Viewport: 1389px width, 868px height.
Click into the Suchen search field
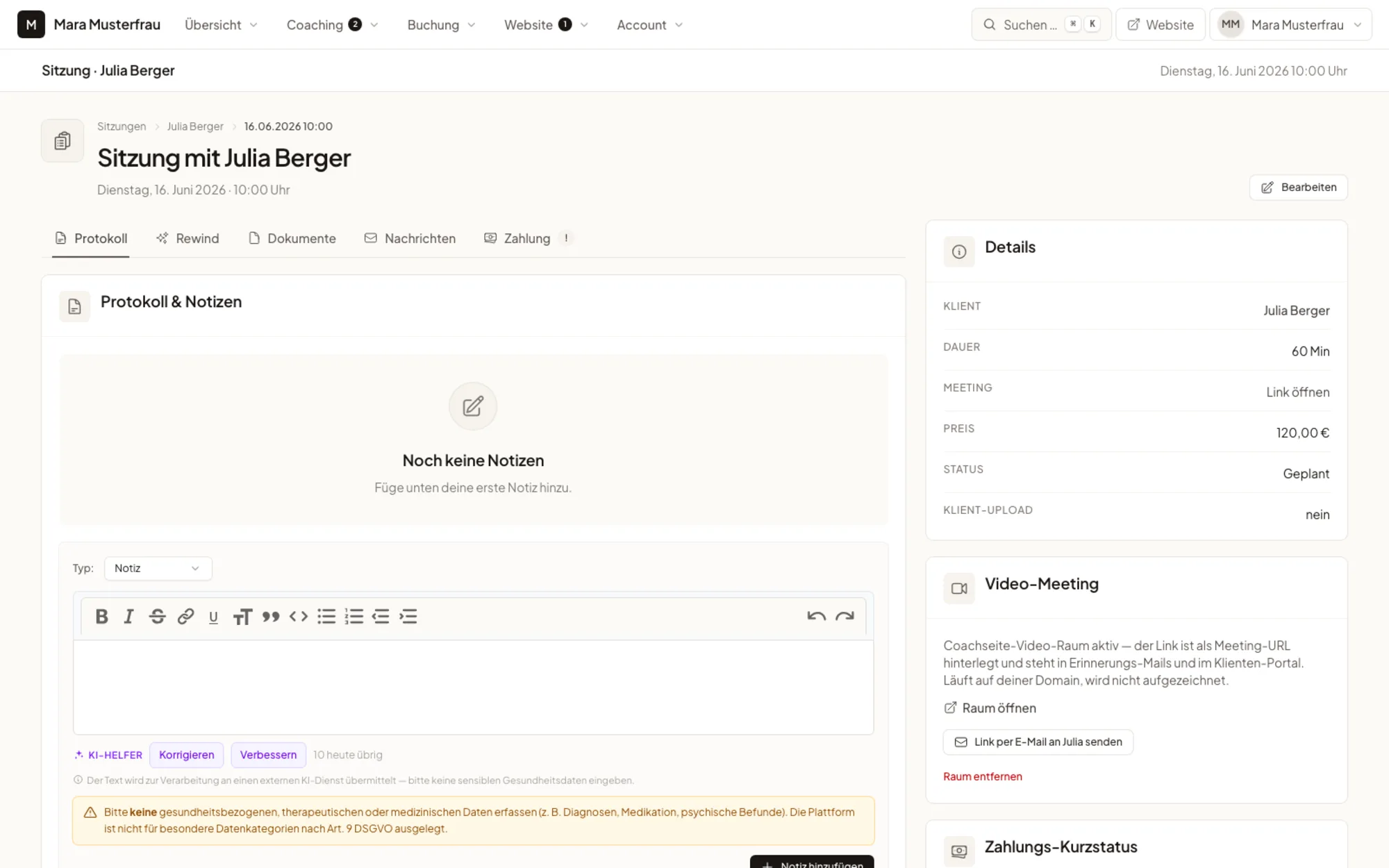coord(1041,24)
